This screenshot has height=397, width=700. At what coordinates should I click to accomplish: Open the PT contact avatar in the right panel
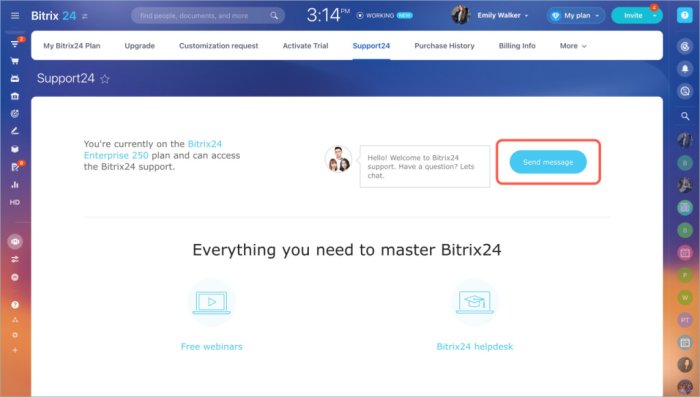coord(685,320)
